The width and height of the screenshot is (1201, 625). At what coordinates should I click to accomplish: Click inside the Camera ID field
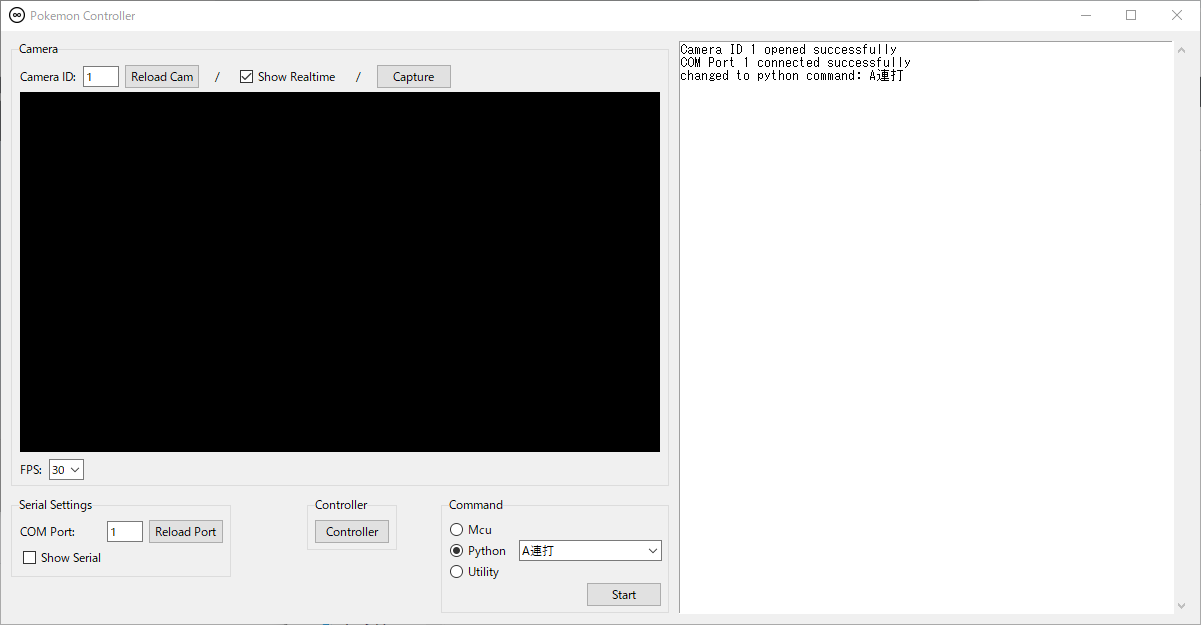click(x=100, y=75)
